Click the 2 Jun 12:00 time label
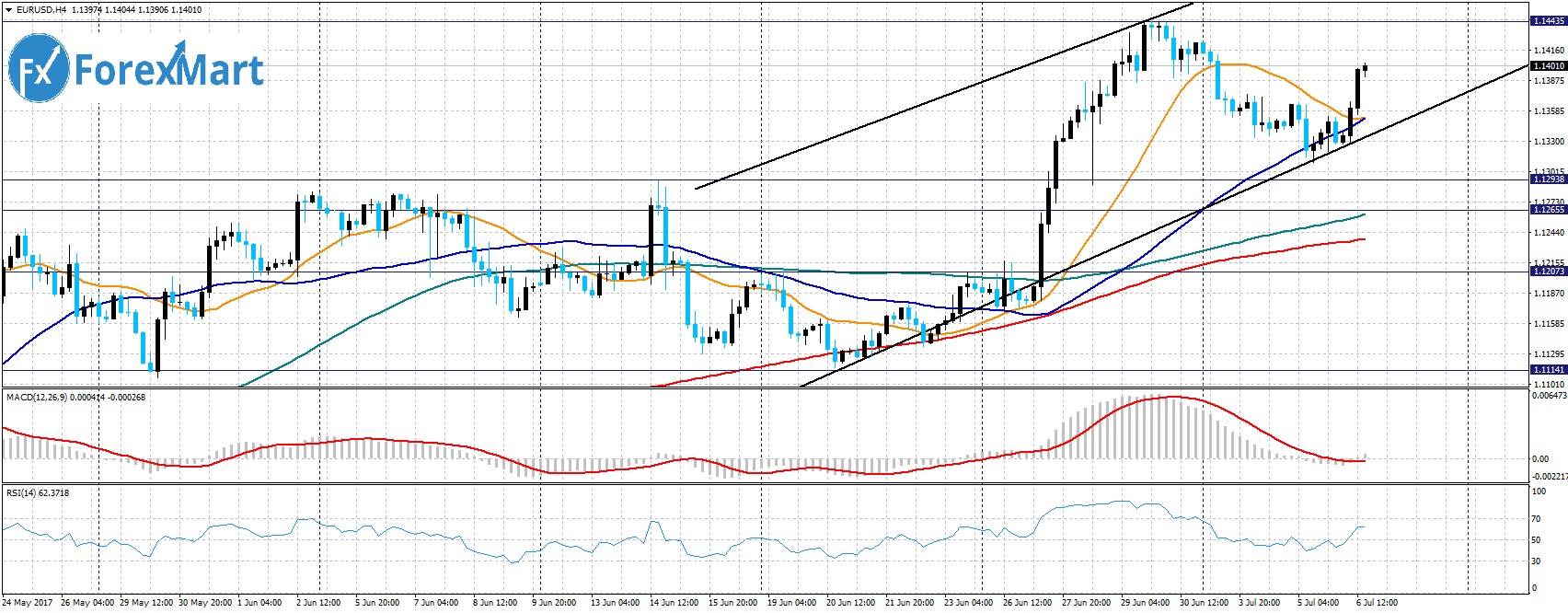The width and height of the screenshot is (1568, 613). click(318, 603)
